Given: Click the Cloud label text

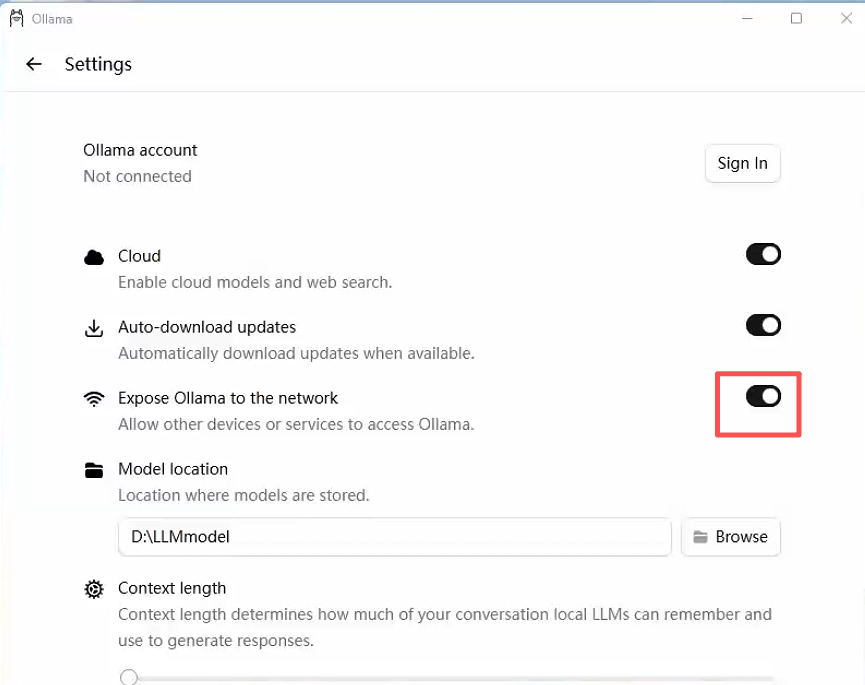Looking at the screenshot, I should point(140,256).
